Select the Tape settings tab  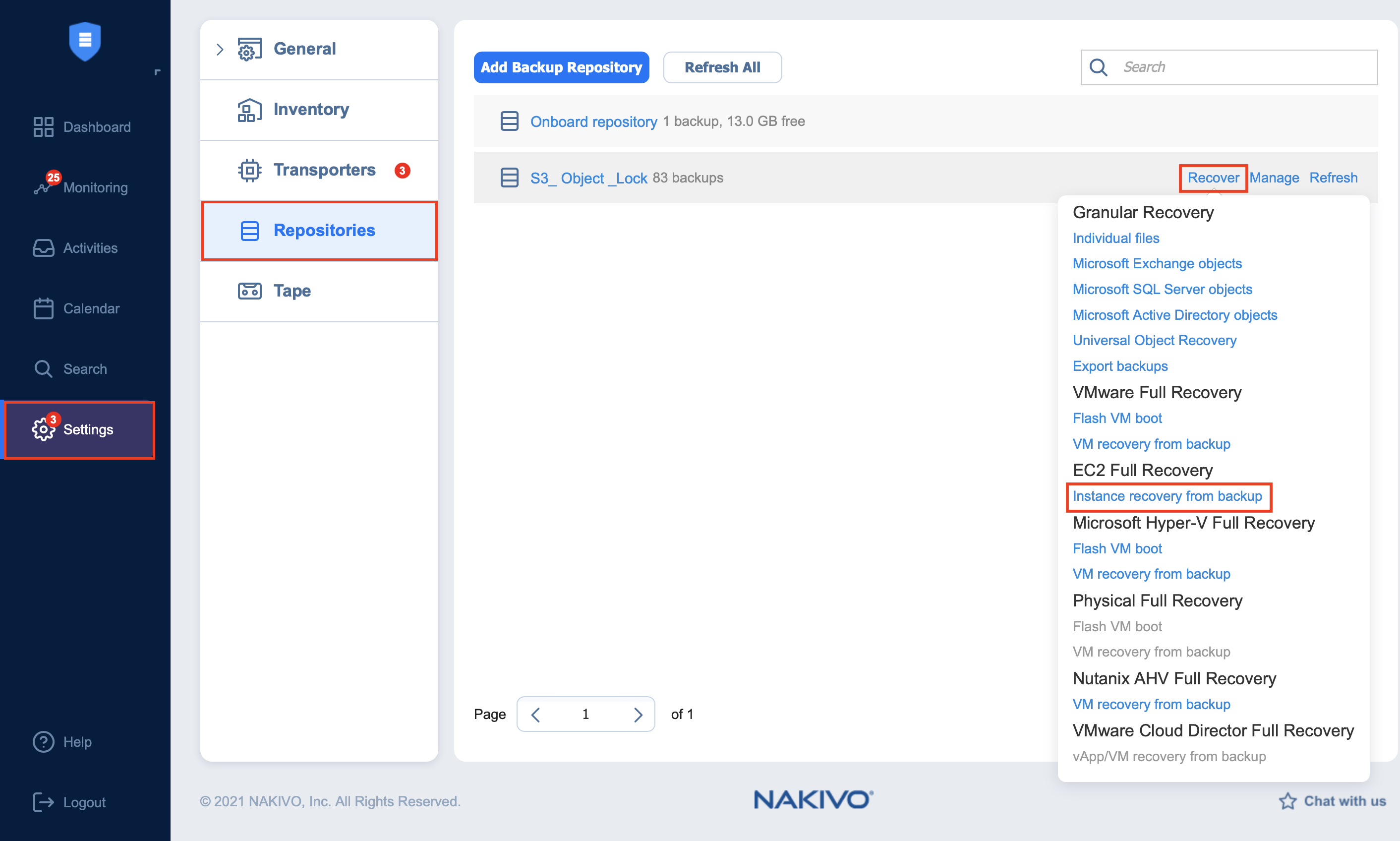[x=319, y=291]
